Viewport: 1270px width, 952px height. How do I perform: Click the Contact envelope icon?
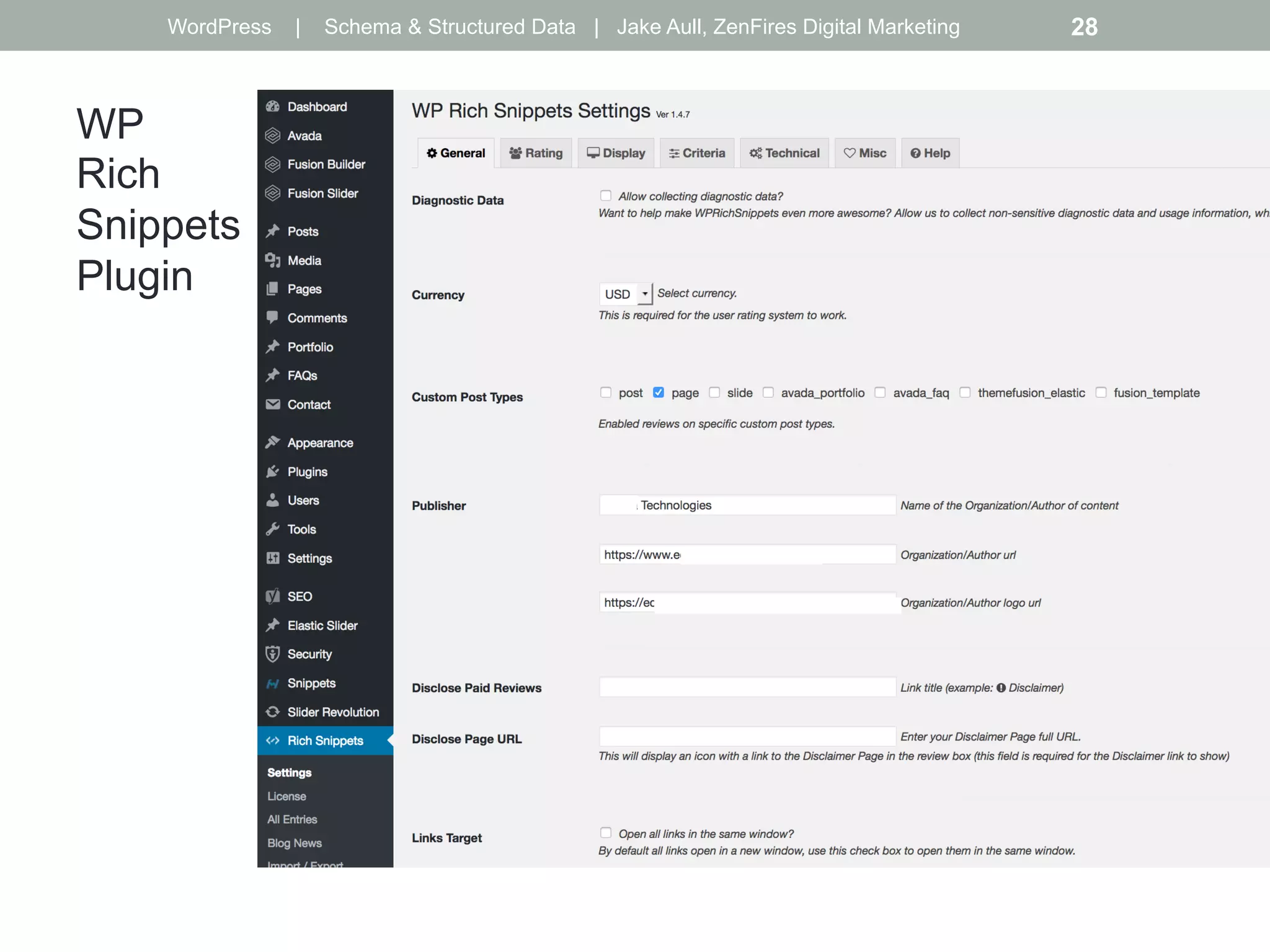click(272, 404)
